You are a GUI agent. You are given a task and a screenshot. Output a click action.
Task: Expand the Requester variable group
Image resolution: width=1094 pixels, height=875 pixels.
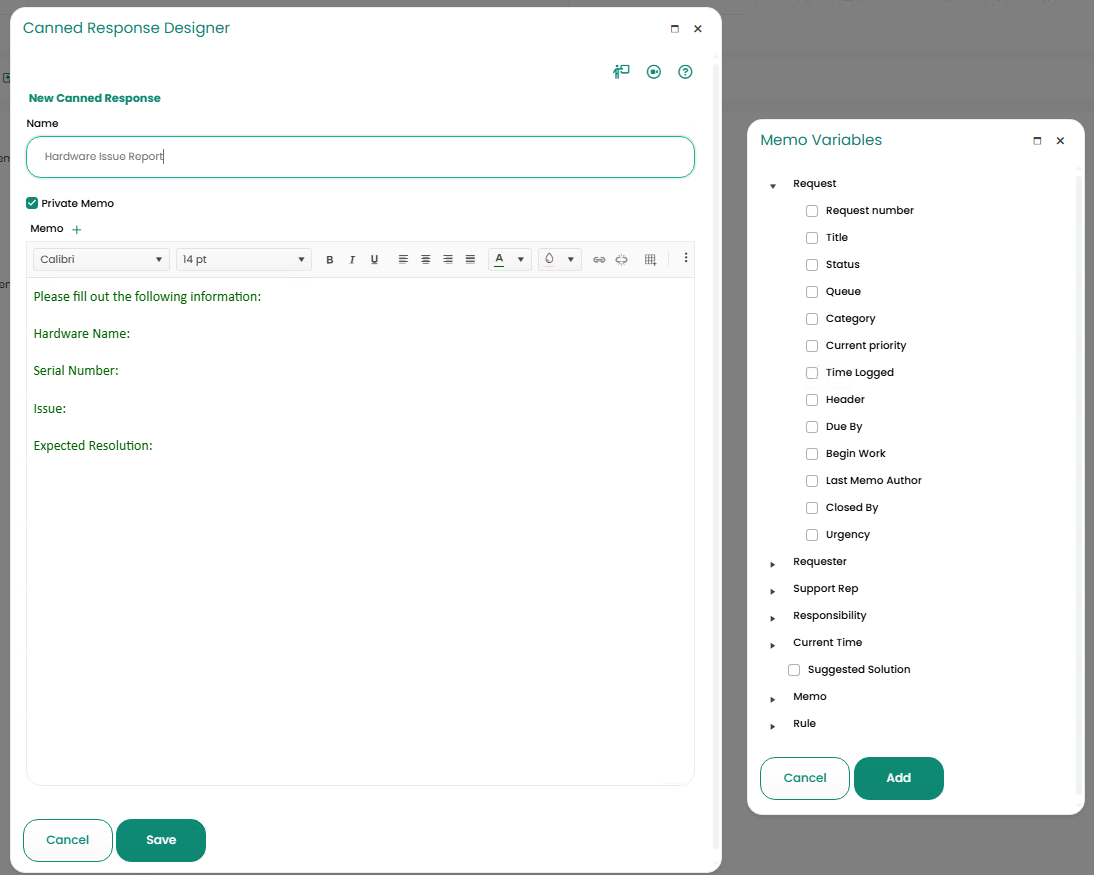[773, 563]
